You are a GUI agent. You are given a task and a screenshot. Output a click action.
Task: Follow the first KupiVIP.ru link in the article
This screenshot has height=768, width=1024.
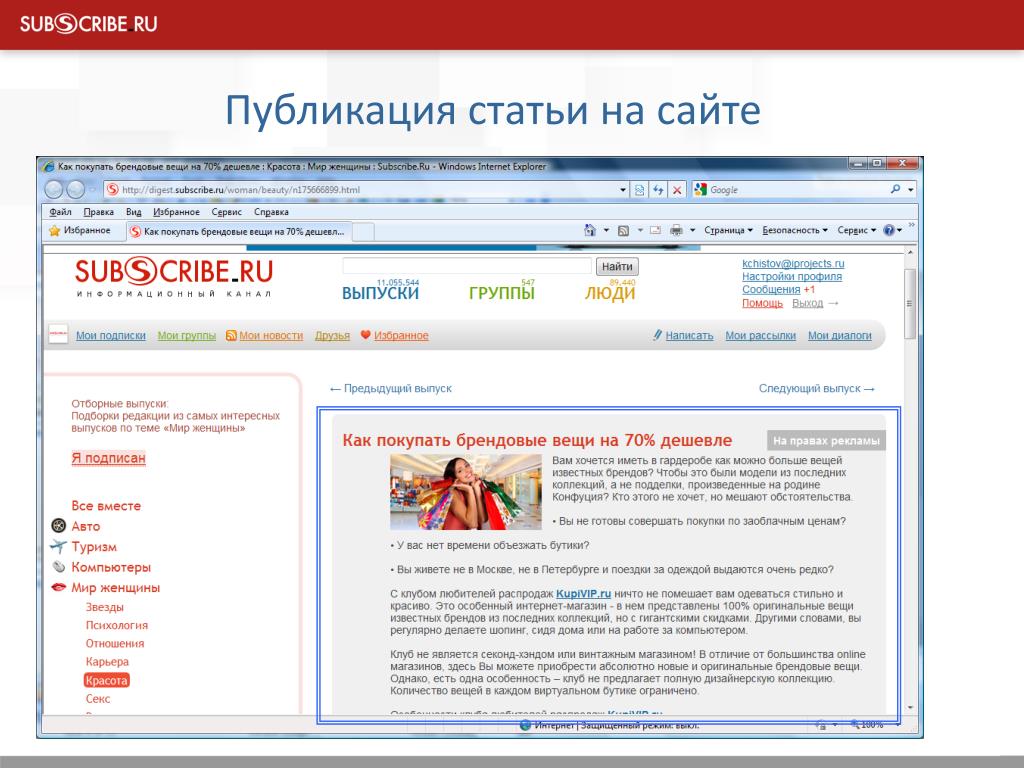click(x=583, y=594)
